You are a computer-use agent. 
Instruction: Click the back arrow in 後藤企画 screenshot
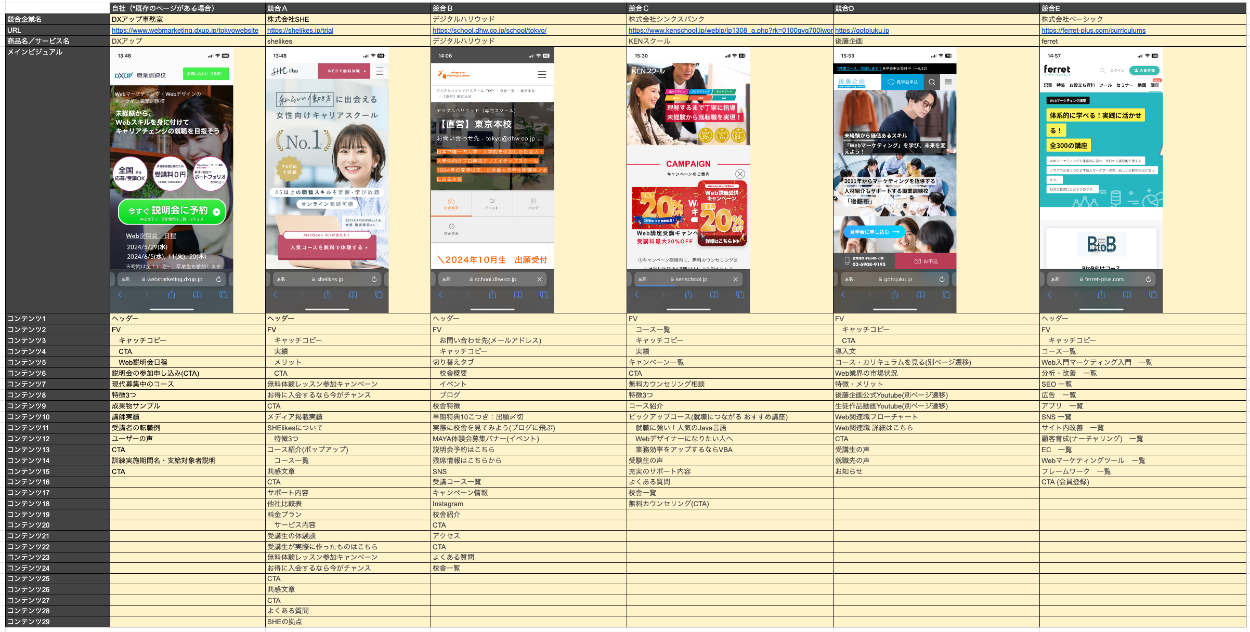[844, 295]
